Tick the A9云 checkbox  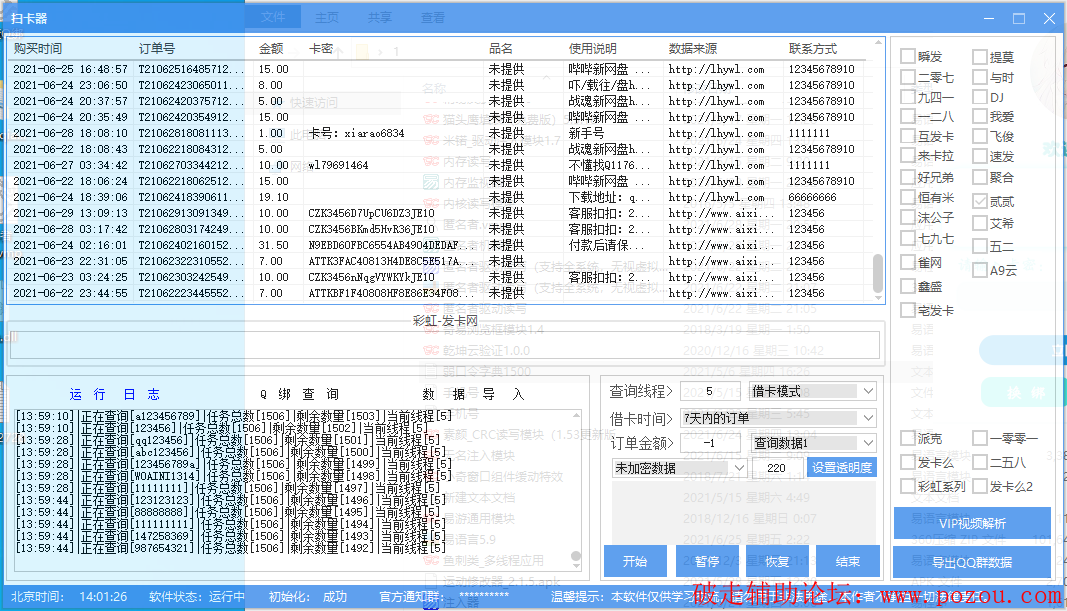coord(980,269)
